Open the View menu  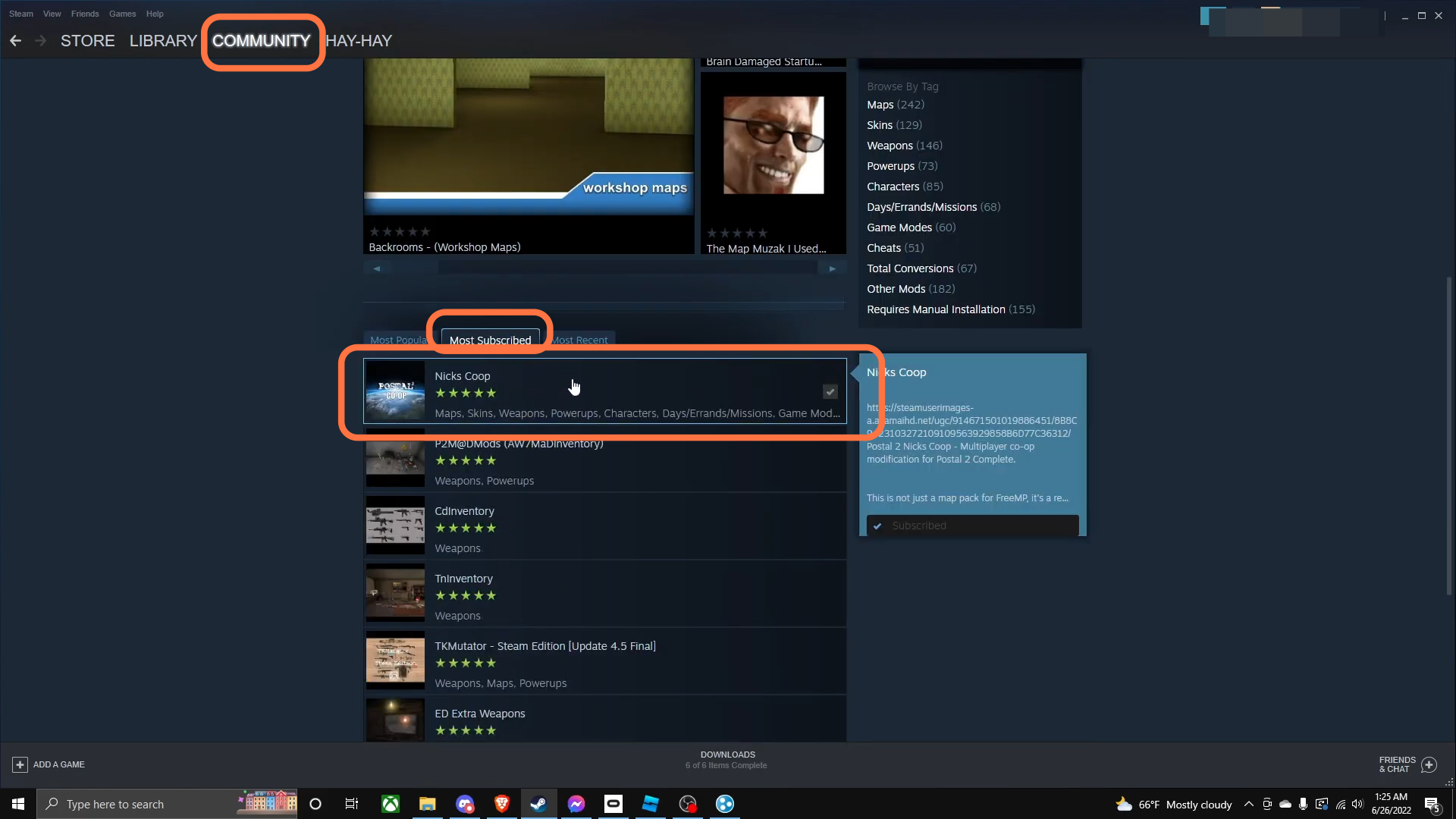click(x=52, y=14)
